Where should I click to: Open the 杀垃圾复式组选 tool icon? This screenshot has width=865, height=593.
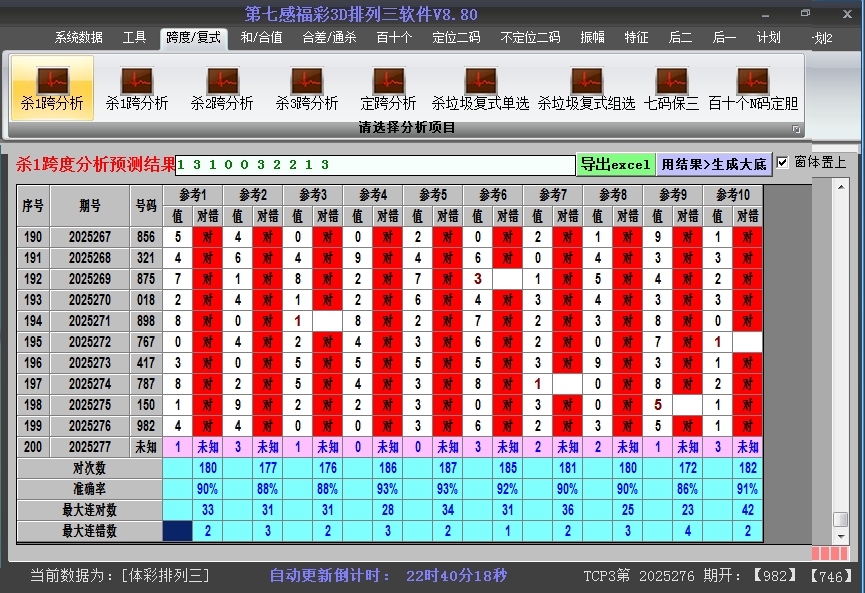(586, 88)
